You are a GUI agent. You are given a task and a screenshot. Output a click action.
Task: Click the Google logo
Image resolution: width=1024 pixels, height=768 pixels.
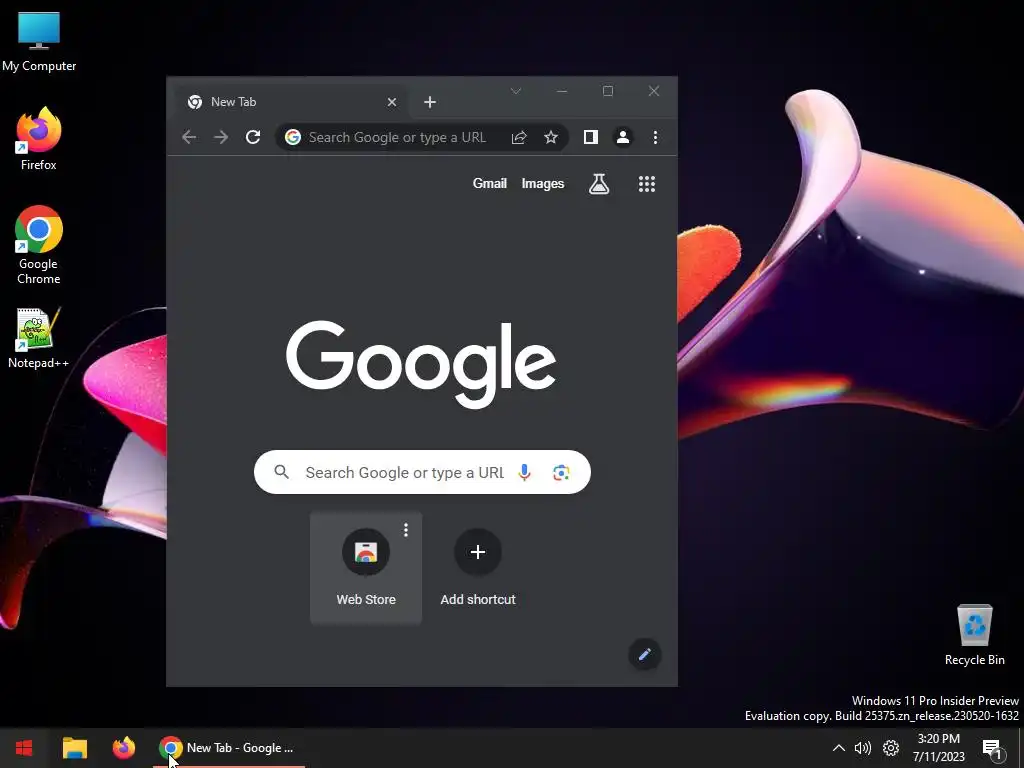[421, 363]
